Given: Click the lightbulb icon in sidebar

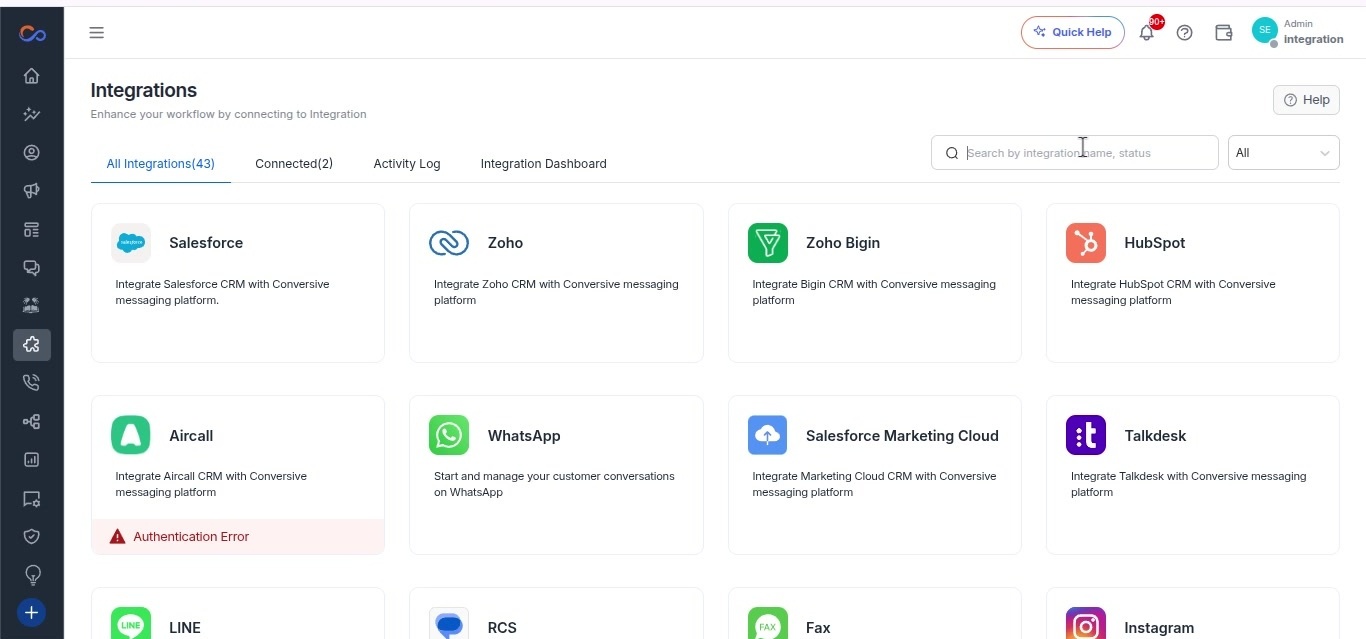Looking at the screenshot, I should [x=31, y=575].
